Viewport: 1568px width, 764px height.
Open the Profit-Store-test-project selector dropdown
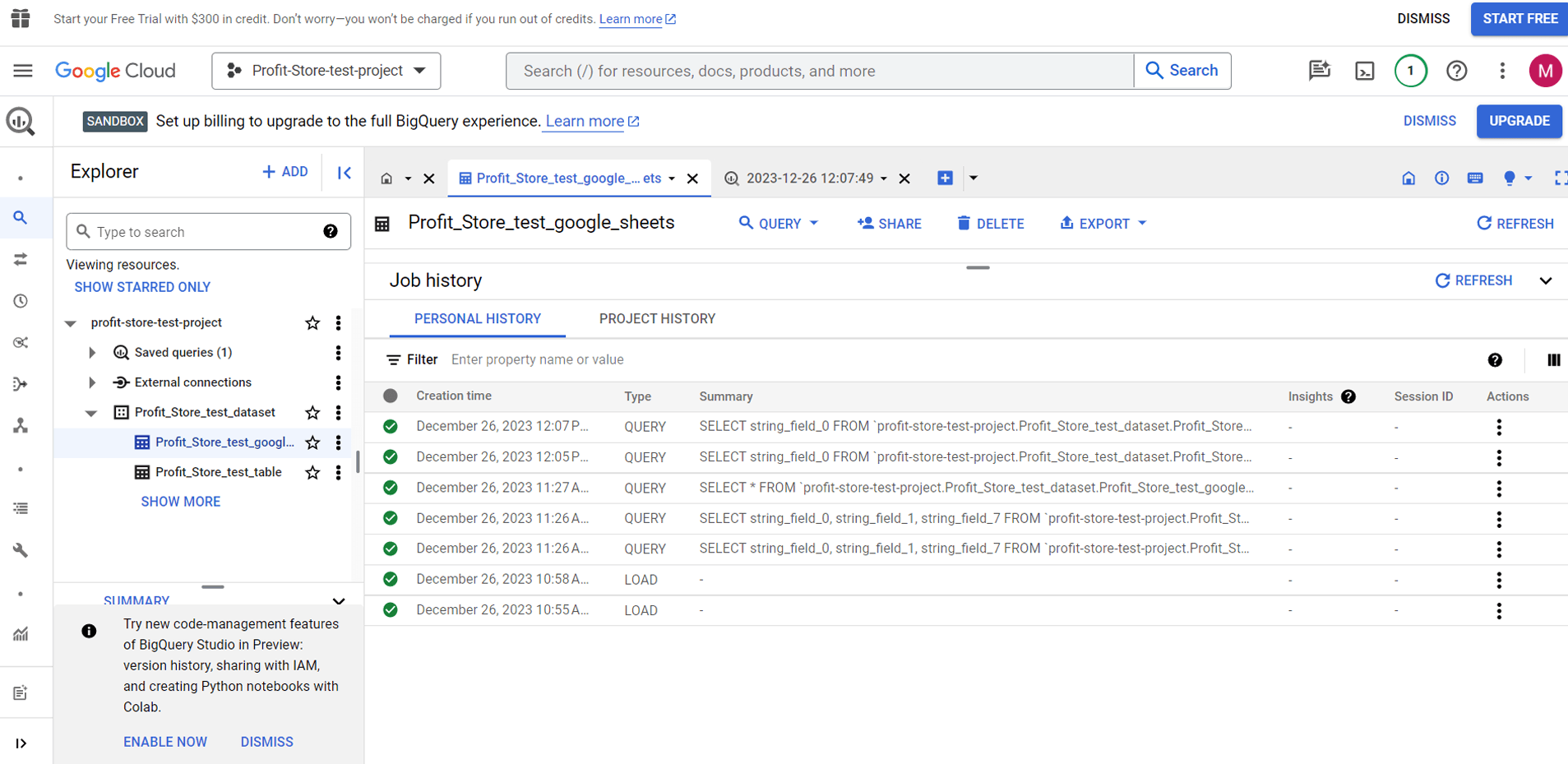tap(326, 71)
